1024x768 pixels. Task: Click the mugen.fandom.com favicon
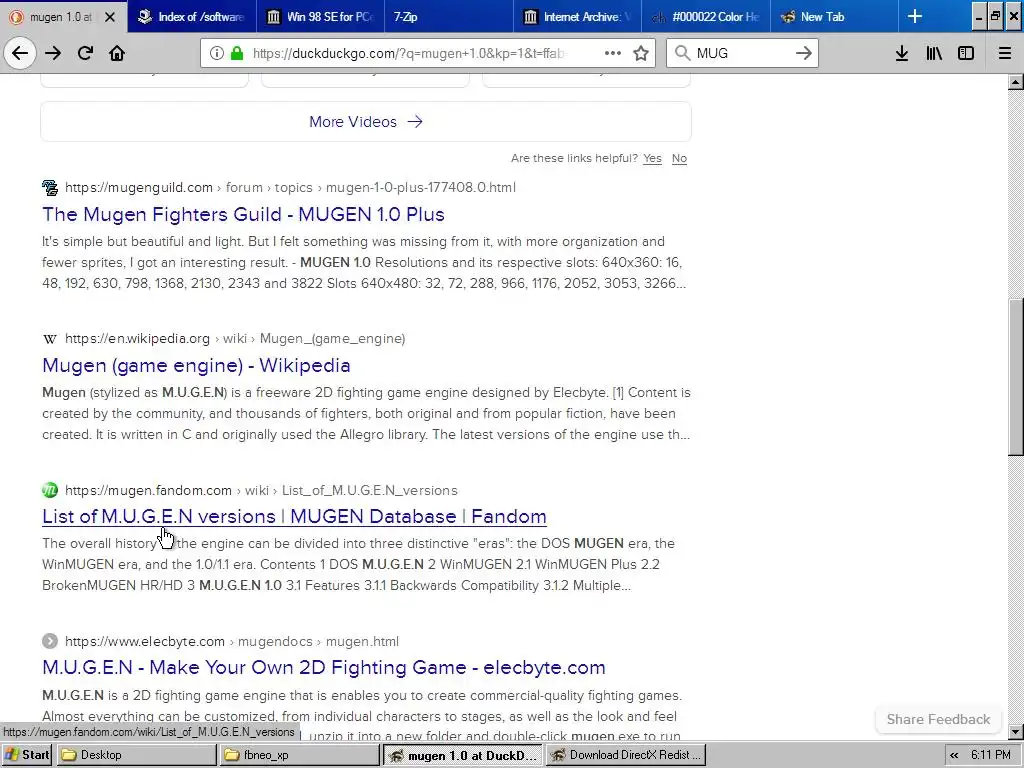[x=50, y=490]
